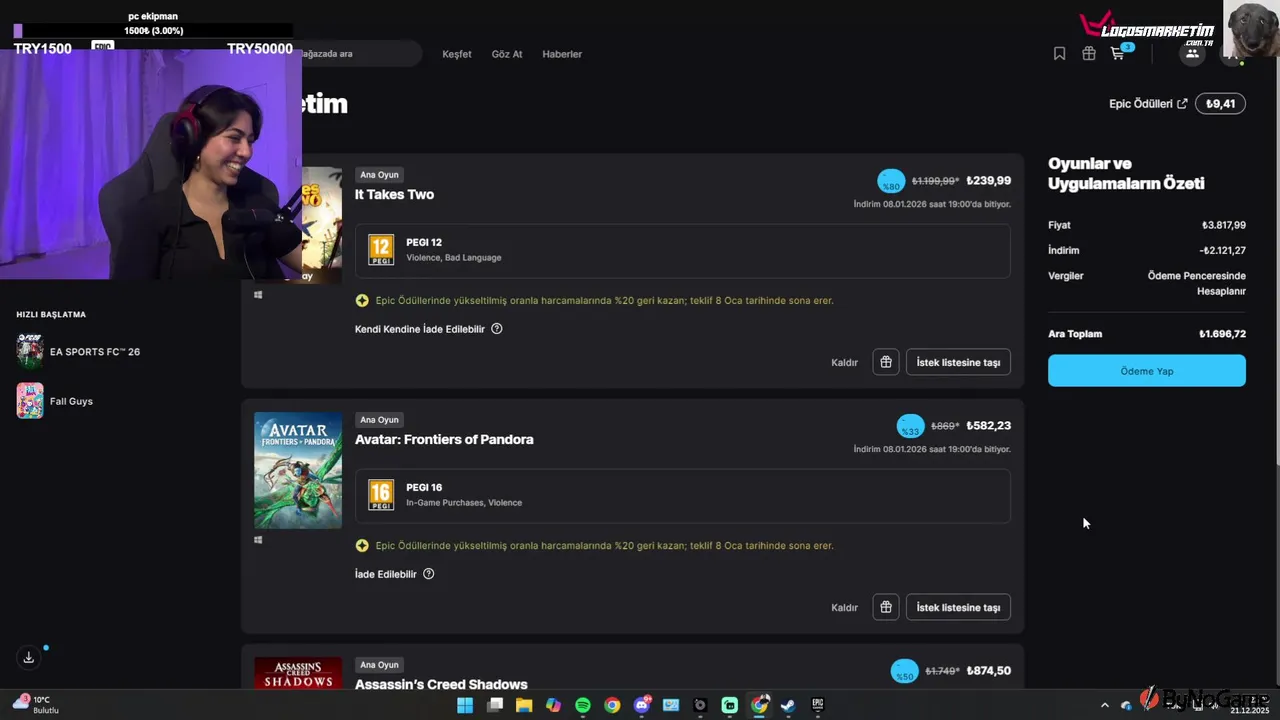Open Discord from the taskbar
This screenshot has height=720, width=1280.
[x=642, y=705]
